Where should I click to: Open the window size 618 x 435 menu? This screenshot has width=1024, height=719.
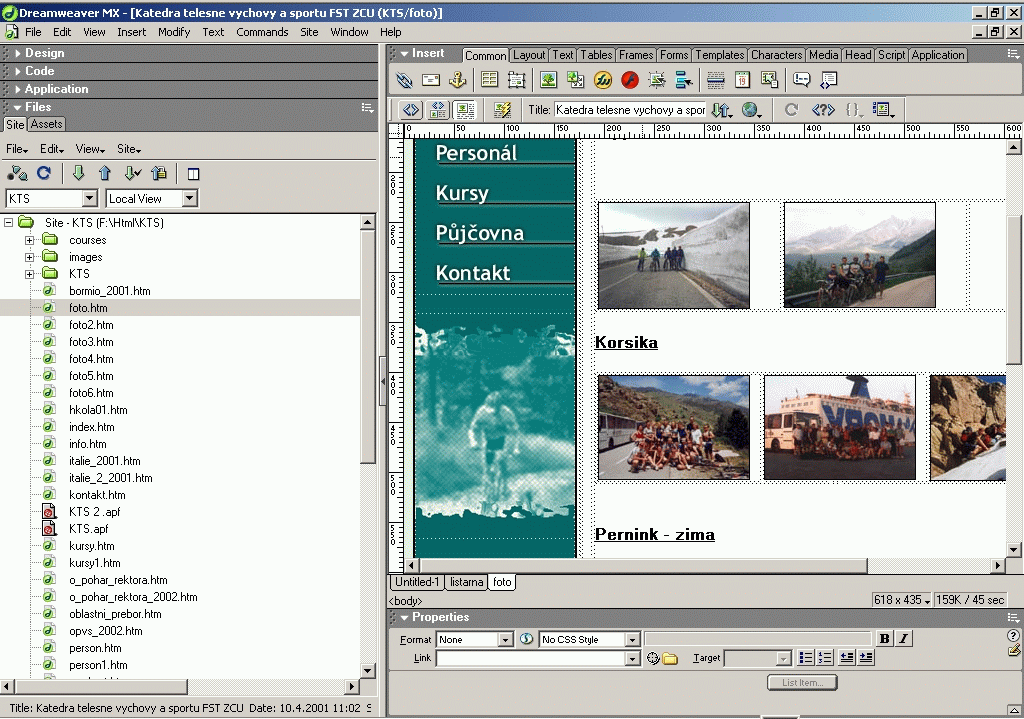click(902, 599)
